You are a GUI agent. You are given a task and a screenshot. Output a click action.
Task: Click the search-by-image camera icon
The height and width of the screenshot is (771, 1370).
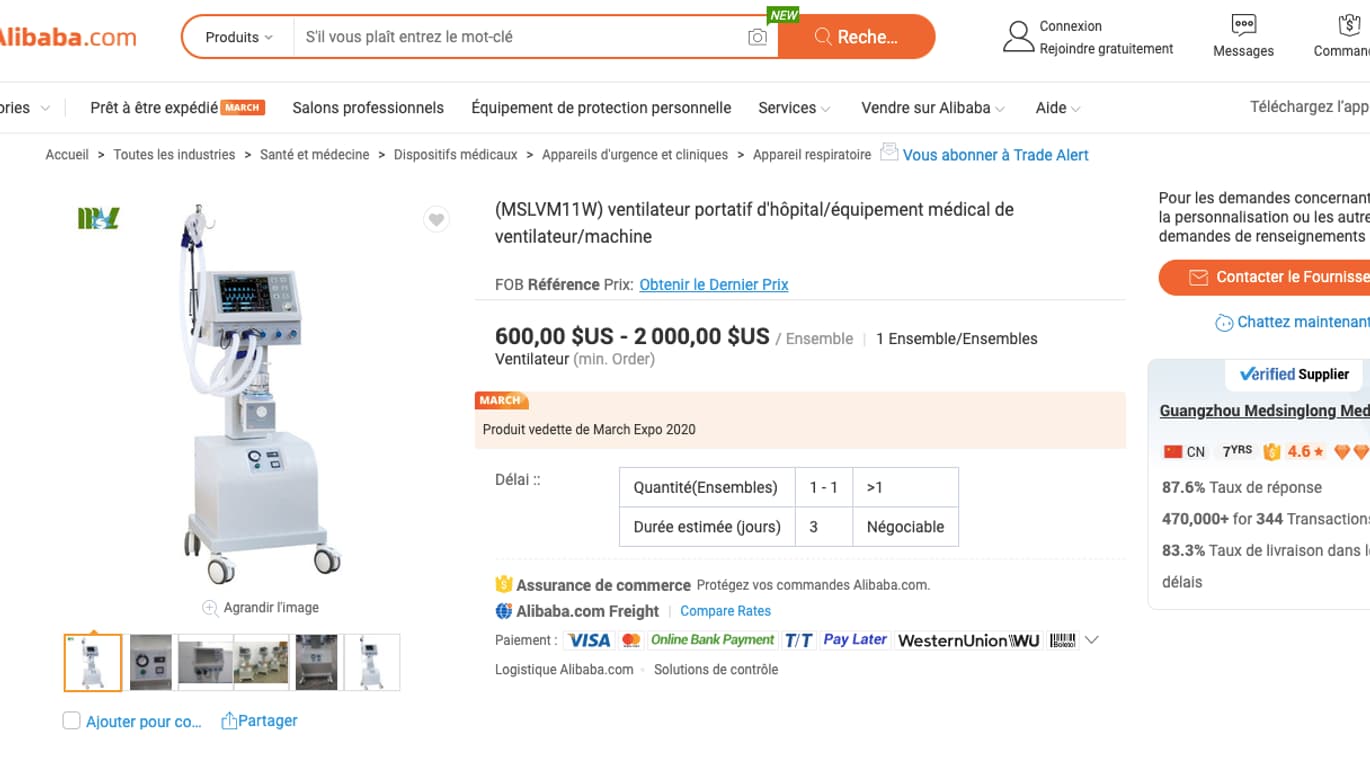coord(757,35)
